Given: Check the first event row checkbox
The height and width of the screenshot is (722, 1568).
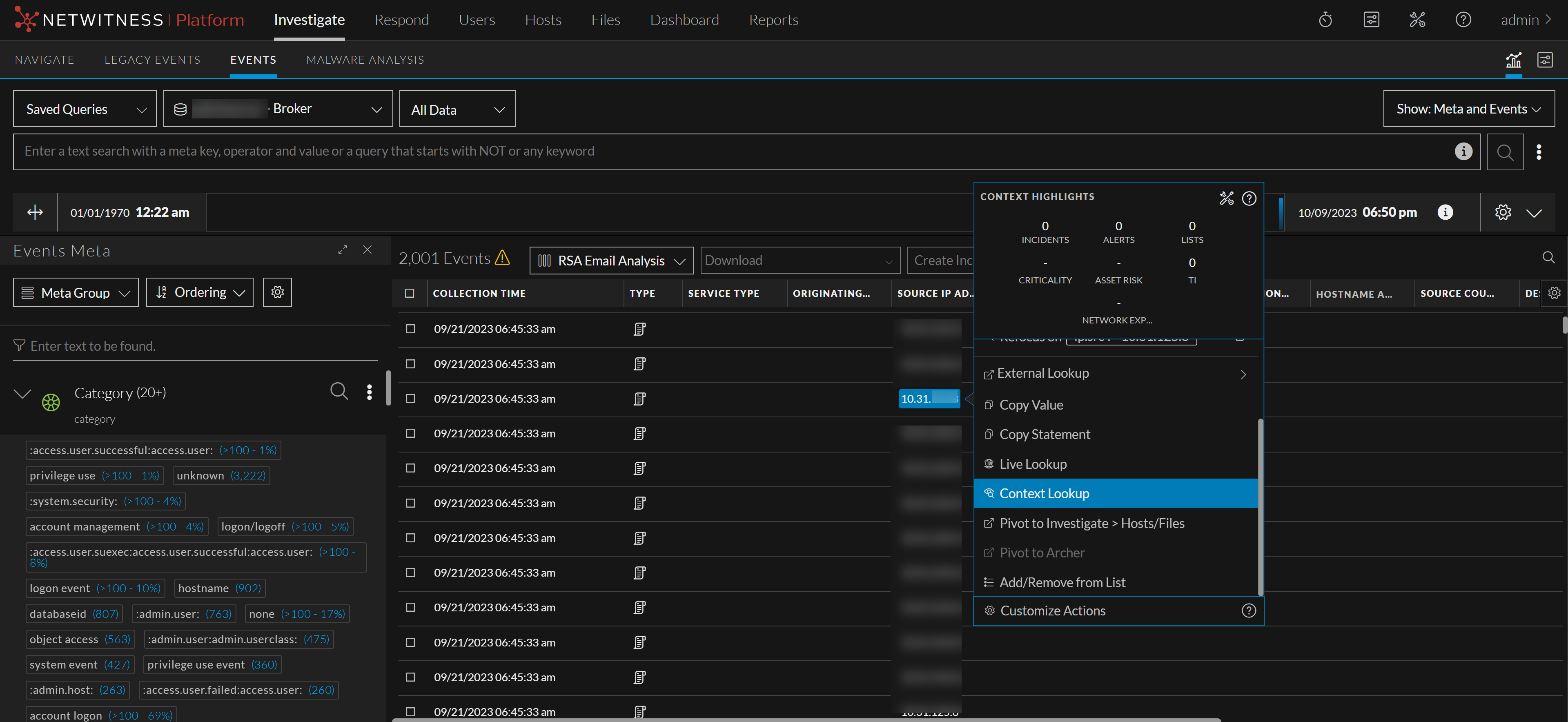Looking at the screenshot, I should tap(410, 329).
